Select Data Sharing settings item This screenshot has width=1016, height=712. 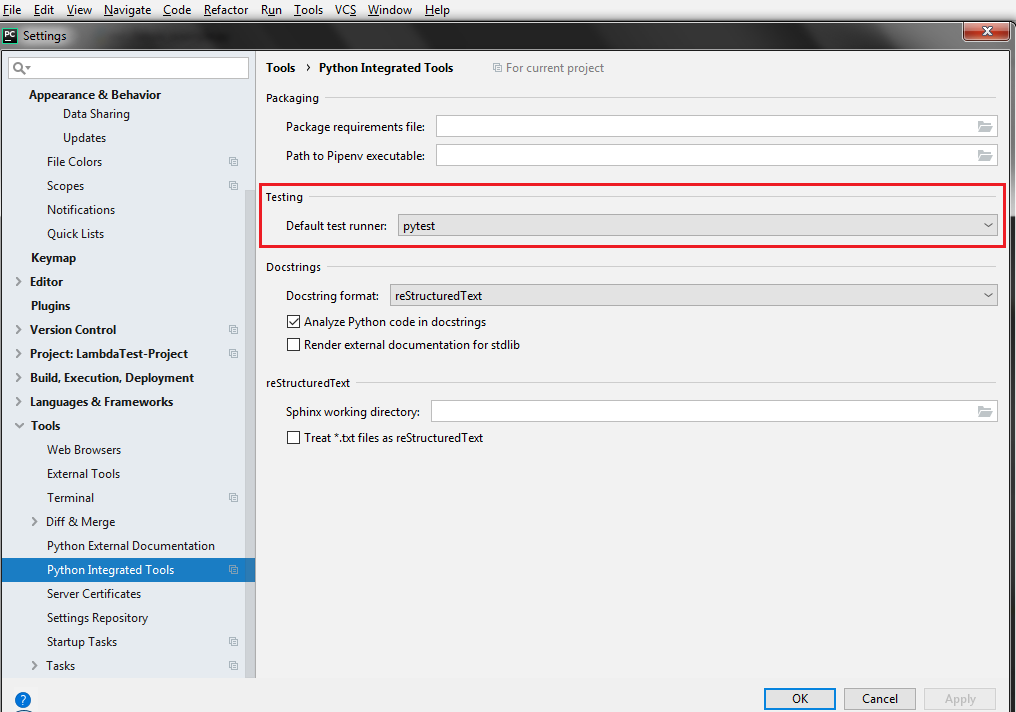tap(96, 114)
